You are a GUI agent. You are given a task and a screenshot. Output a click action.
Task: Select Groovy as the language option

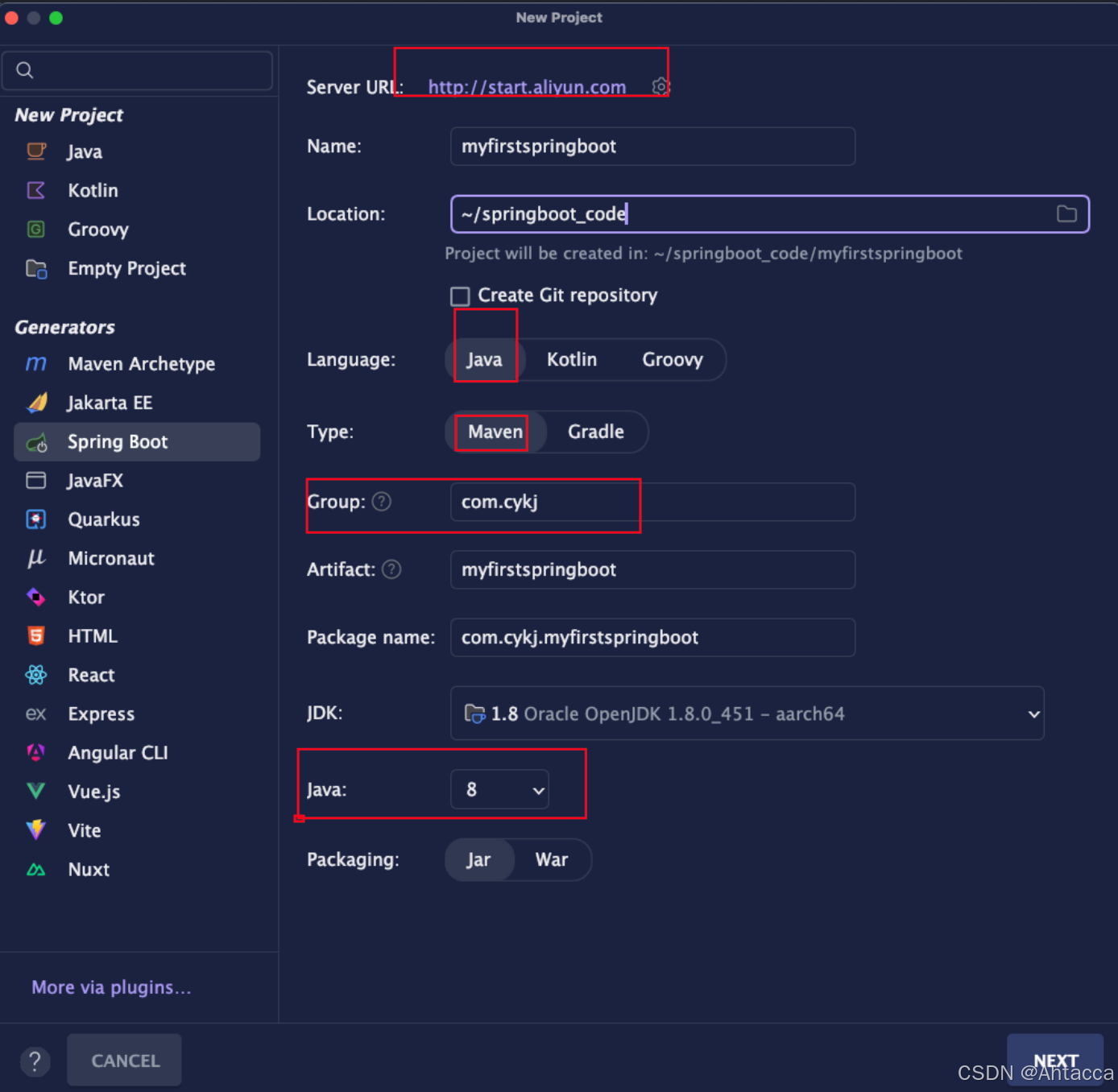673,360
